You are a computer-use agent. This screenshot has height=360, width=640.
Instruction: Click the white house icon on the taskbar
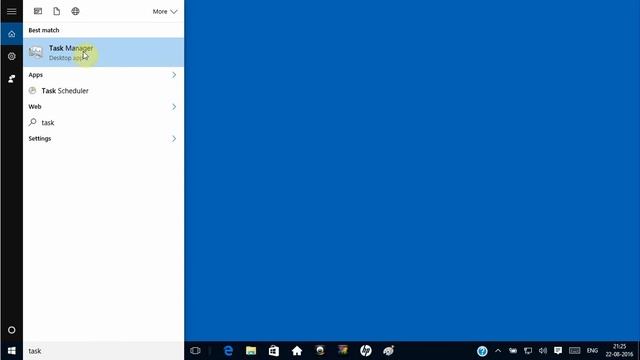point(297,351)
